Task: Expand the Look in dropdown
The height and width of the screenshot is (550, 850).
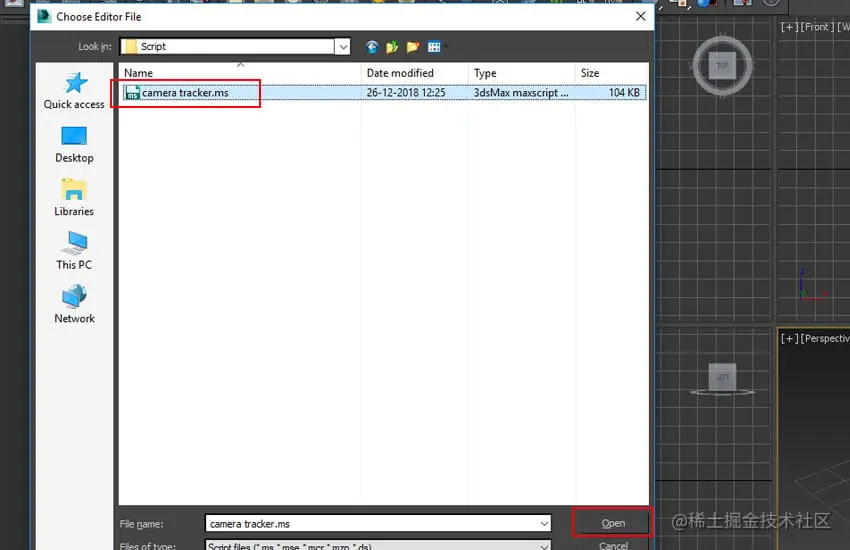Action: pyautogui.click(x=343, y=47)
